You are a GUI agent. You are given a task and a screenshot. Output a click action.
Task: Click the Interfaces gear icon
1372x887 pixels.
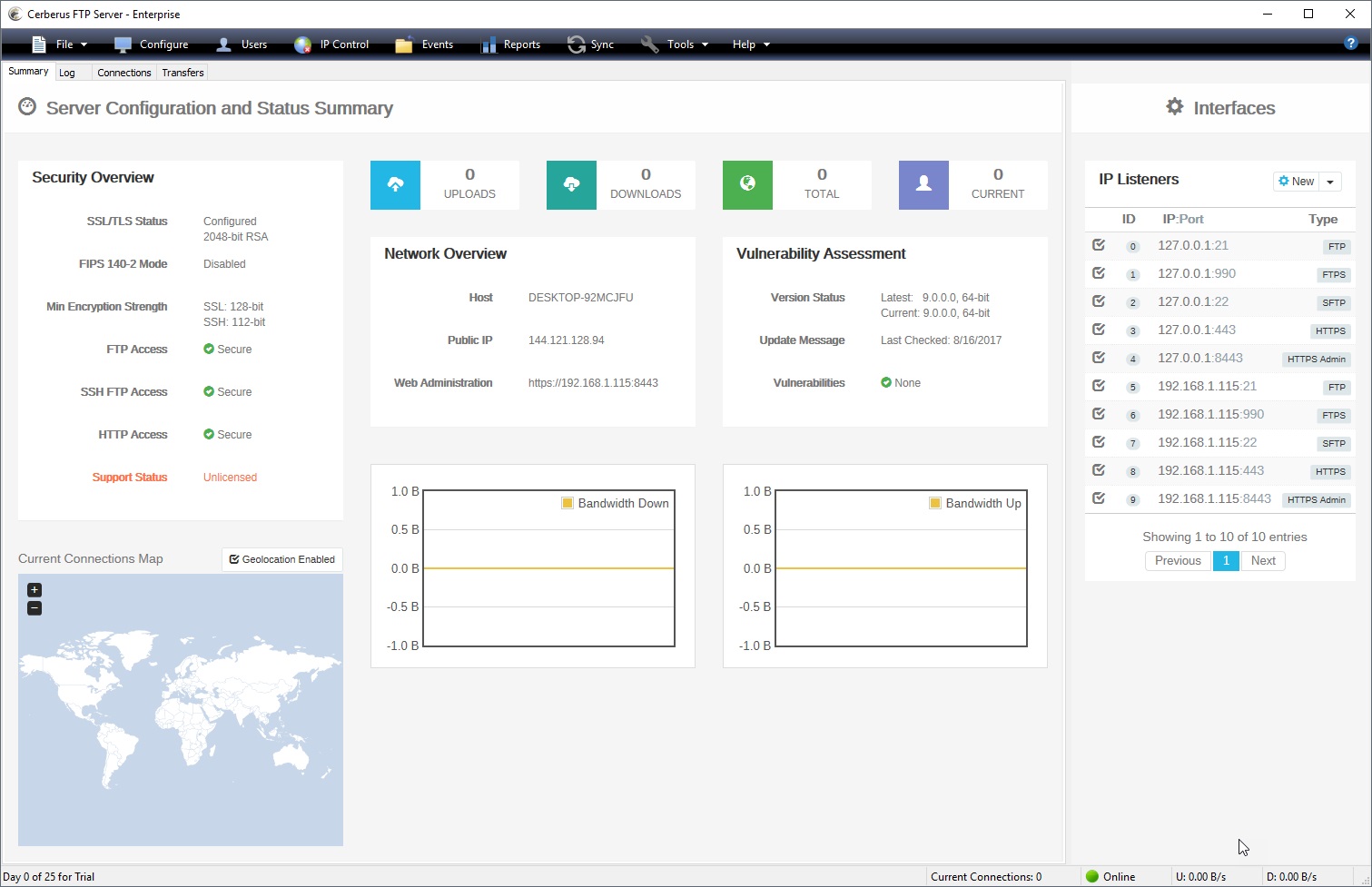[1175, 107]
